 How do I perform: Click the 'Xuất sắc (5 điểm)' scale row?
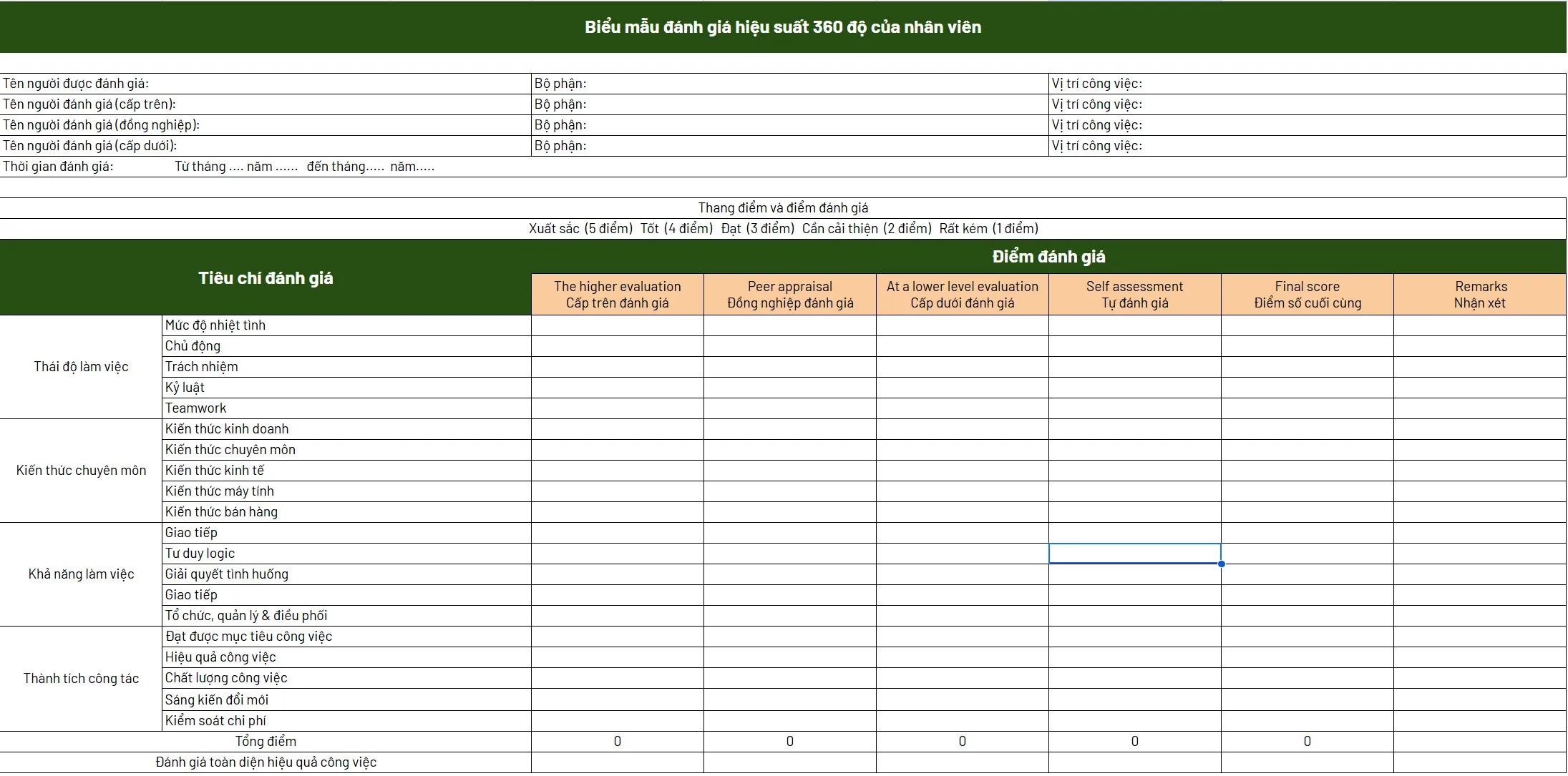click(783, 229)
